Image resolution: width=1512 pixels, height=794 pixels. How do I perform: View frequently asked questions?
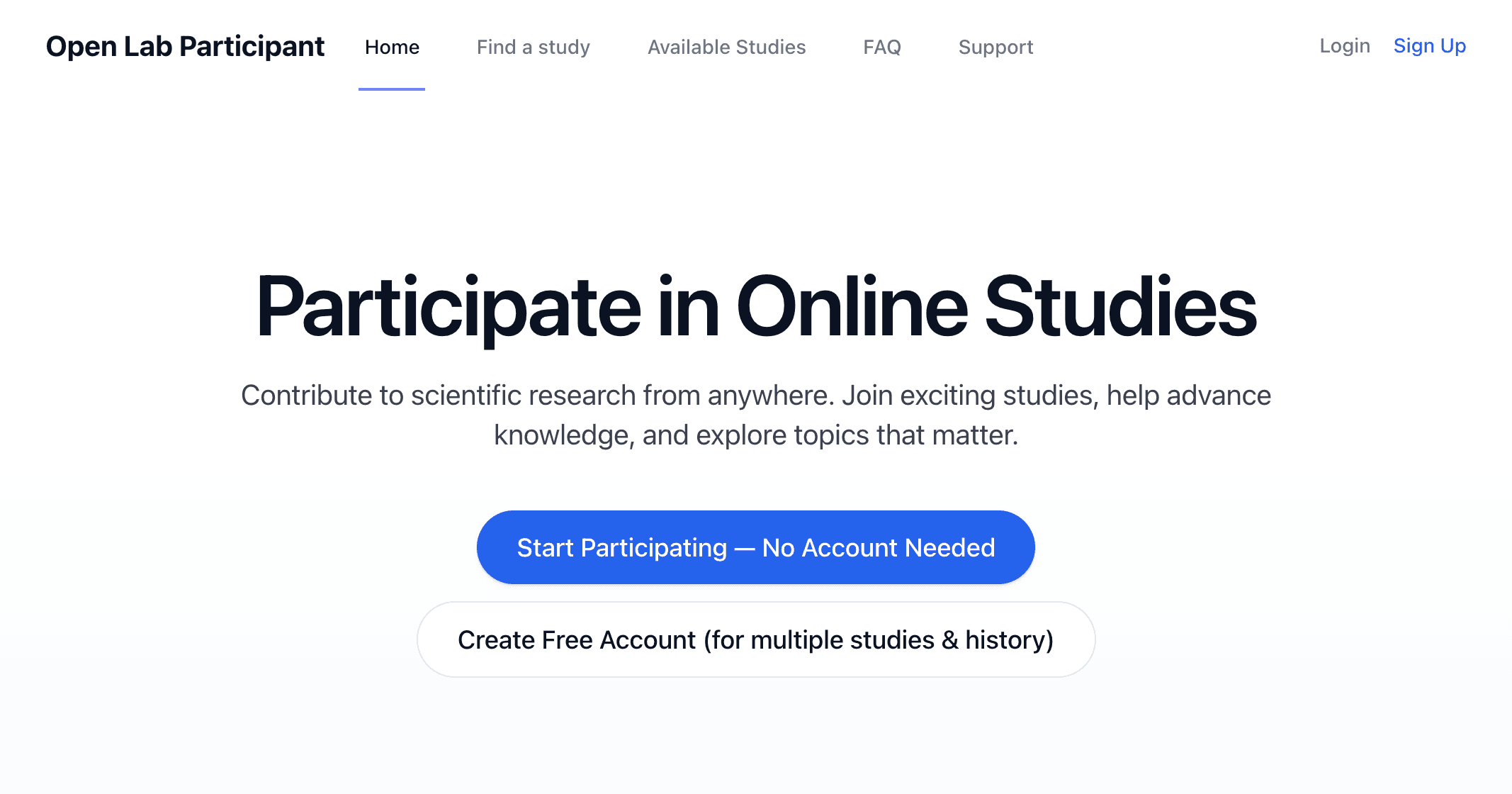pos(882,47)
